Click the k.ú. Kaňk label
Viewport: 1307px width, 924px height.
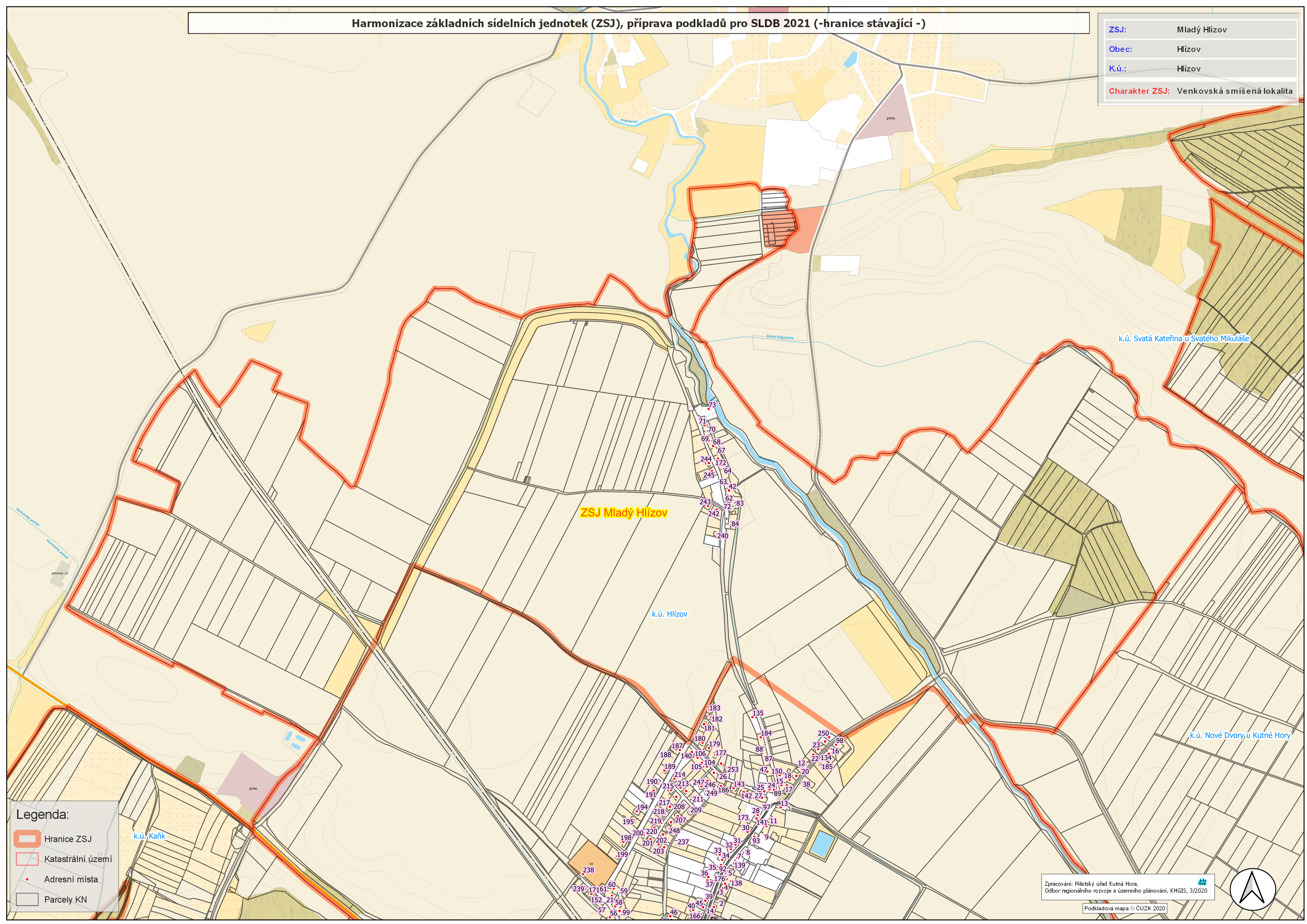coord(149,836)
